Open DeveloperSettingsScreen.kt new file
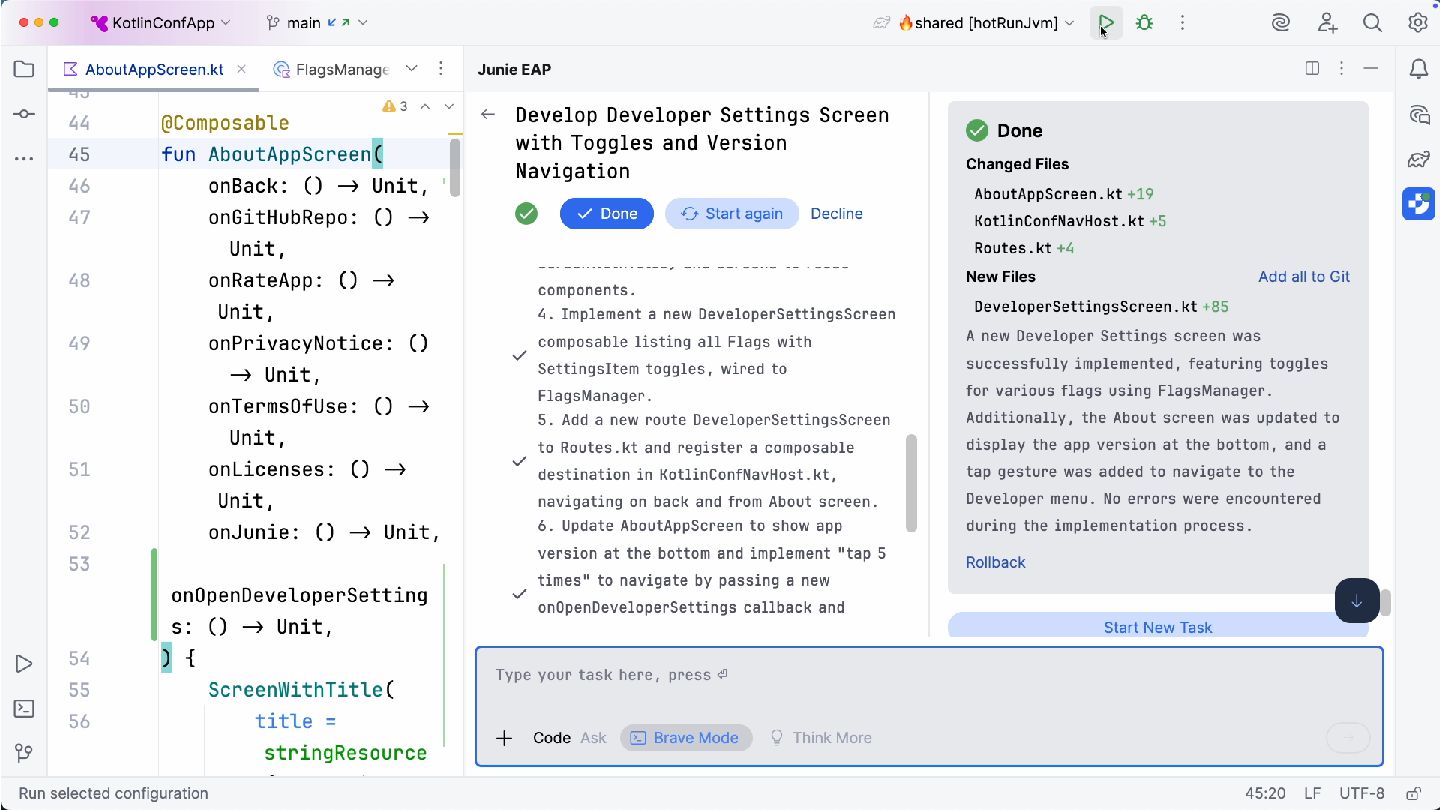Screen dimensions: 1440x810 point(1086,307)
